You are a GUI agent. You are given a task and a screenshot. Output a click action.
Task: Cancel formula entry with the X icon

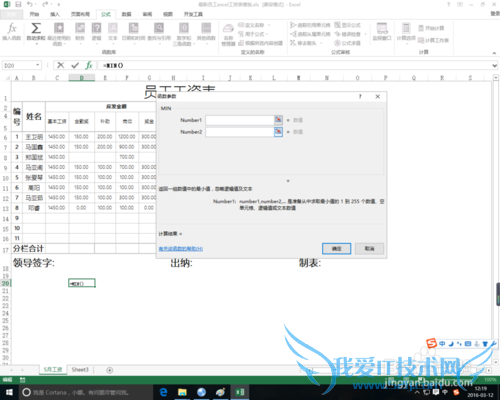coord(61,65)
